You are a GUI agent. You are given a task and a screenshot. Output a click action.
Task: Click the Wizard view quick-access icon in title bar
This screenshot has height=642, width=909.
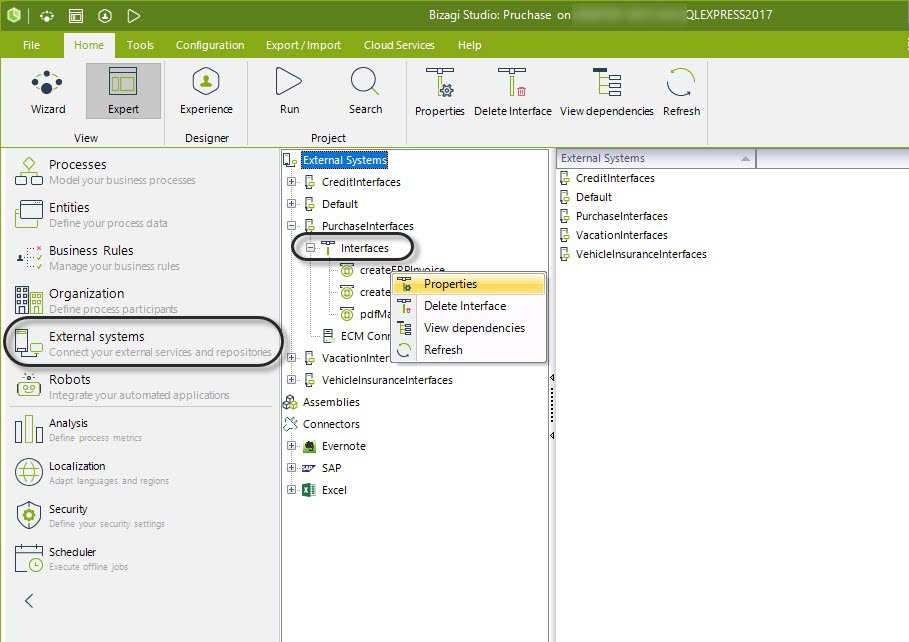click(x=47, y=16)
